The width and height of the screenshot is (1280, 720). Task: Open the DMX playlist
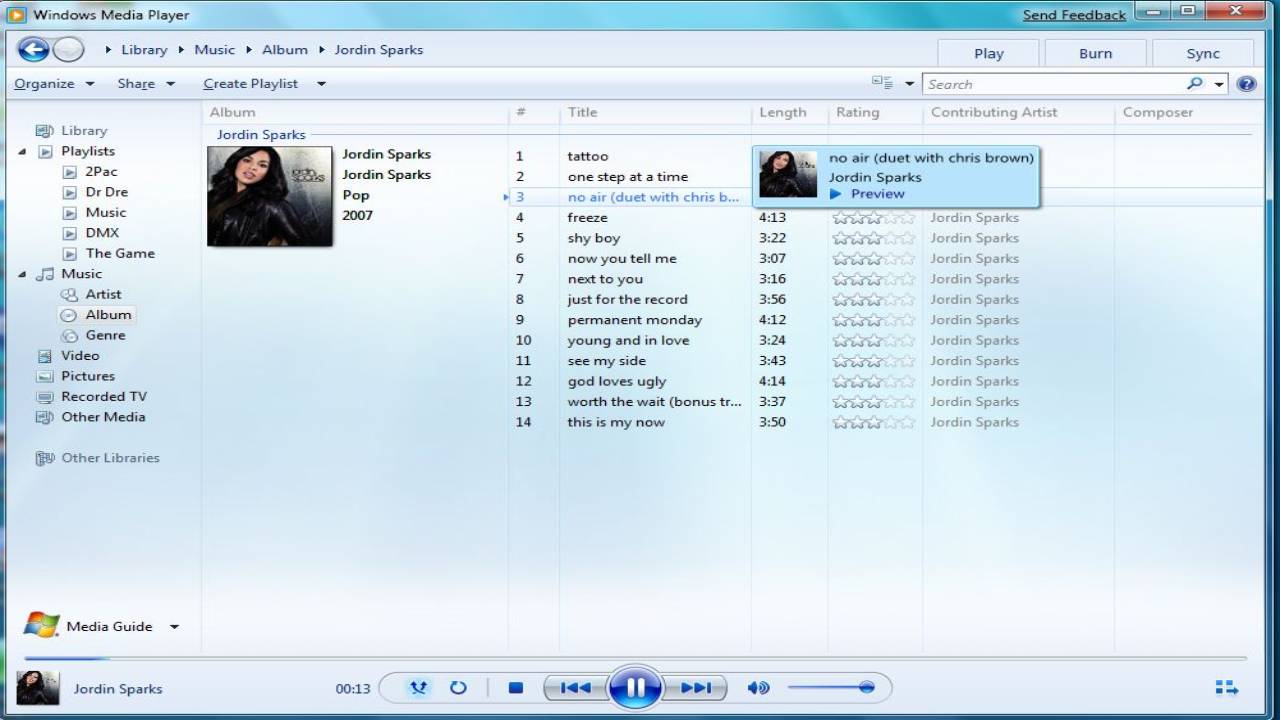(x=102, y=233)
